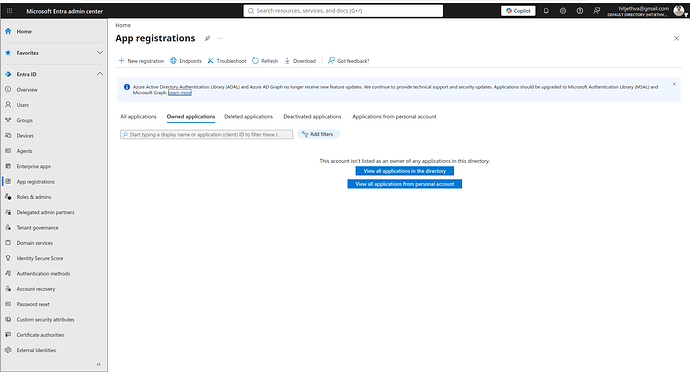The image size is (690, 372).
Task: Click Troubleshoot in toolbar
Action: (227, 61)
